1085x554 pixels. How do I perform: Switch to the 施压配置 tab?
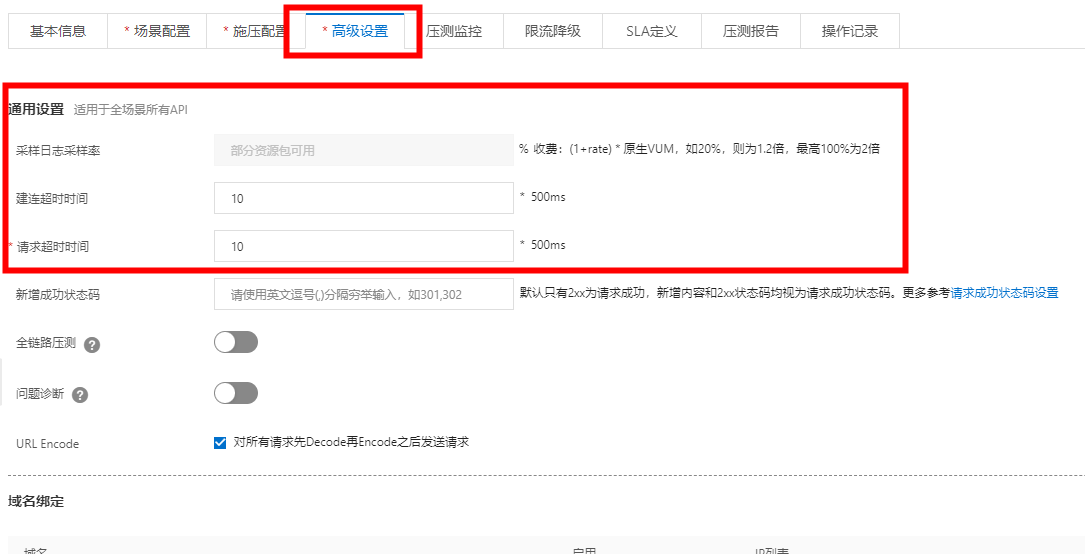pos(256,31)
